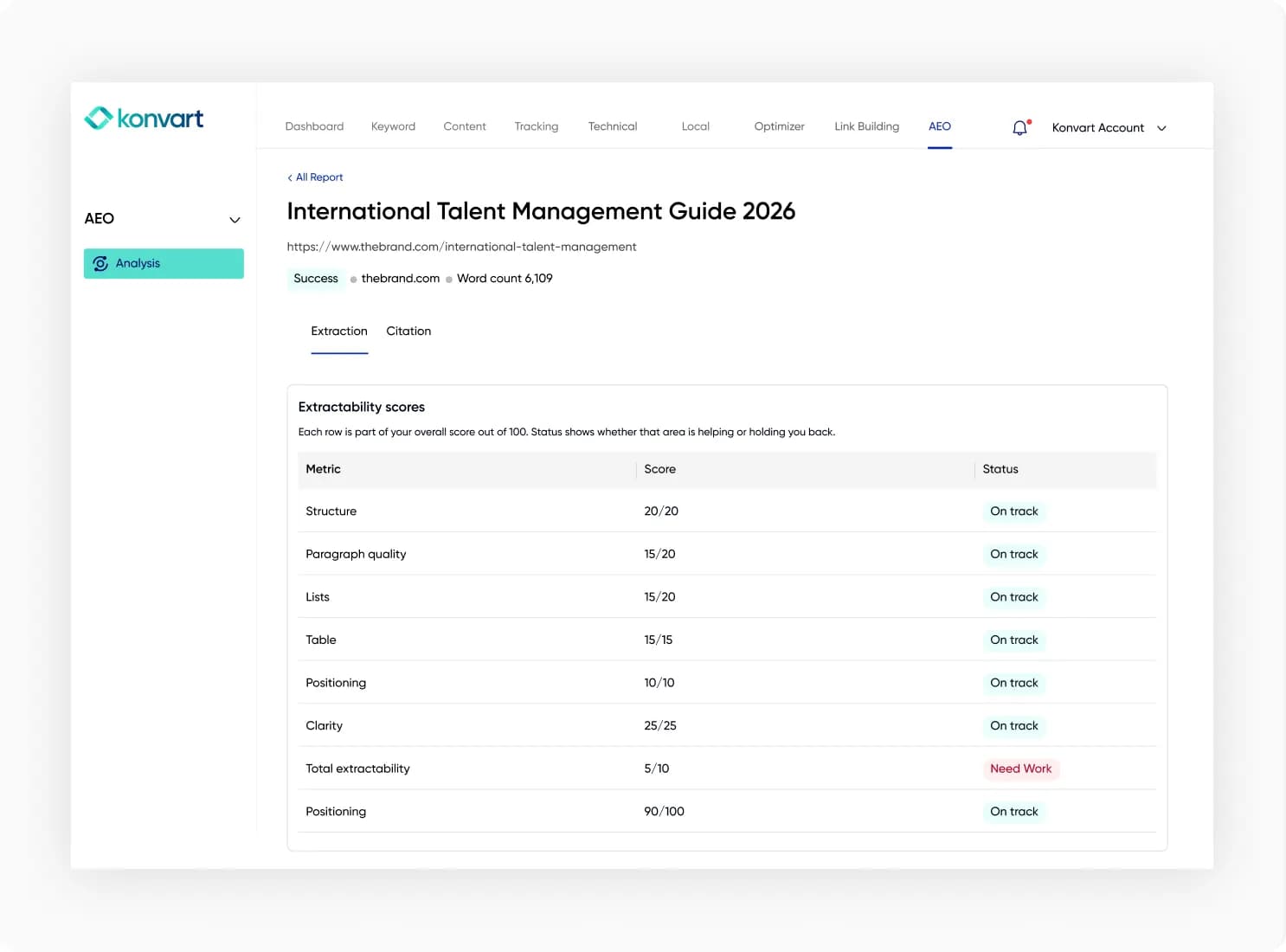Click the 90/100 score value

664,812
